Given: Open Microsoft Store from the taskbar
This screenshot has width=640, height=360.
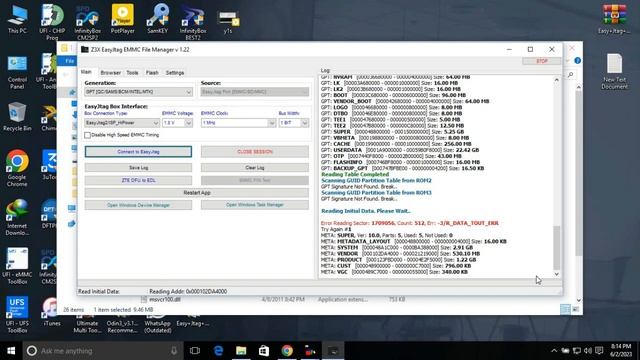Looking at the screenshot, I should 264,351.
